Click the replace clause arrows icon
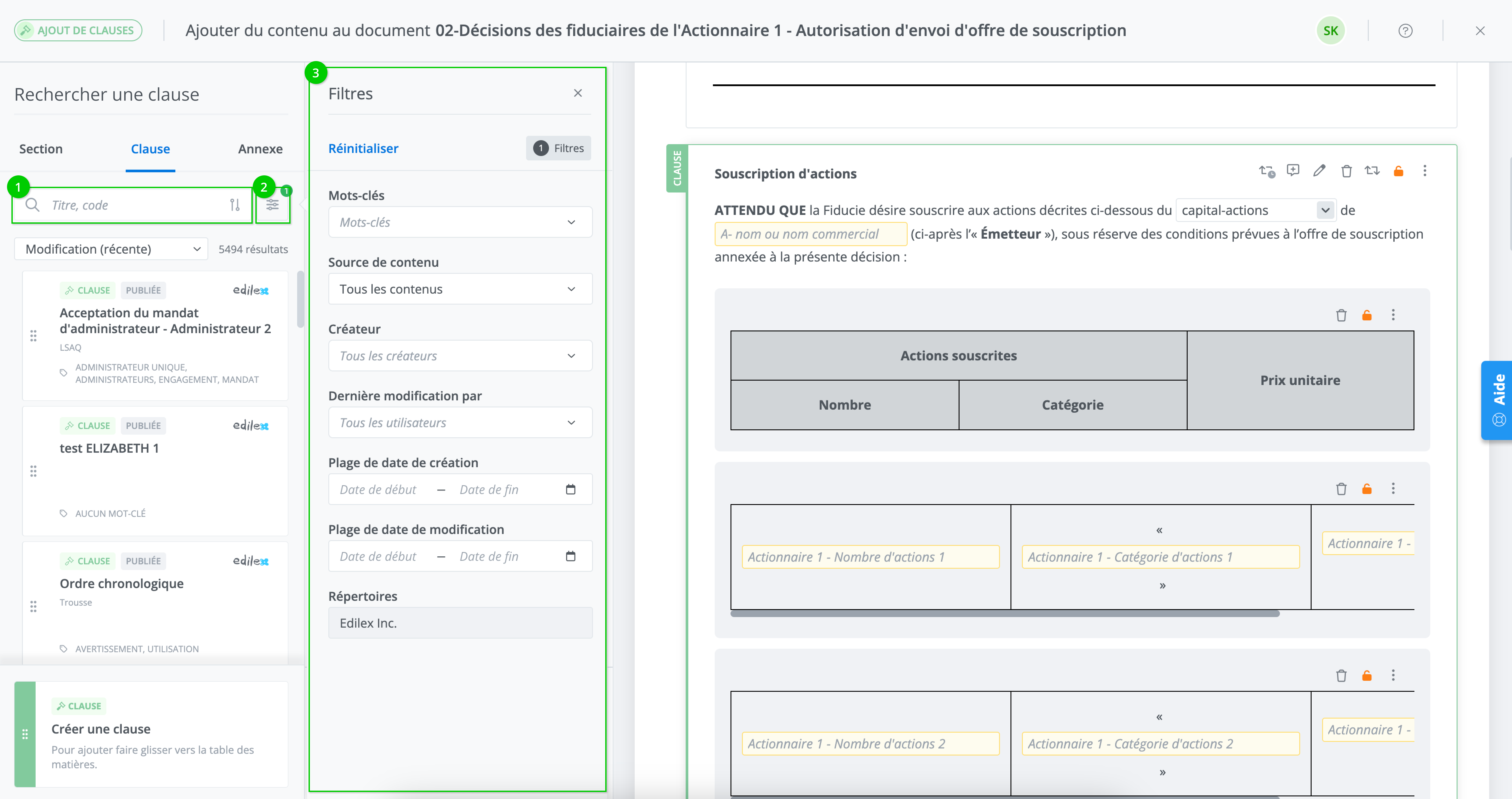This screenshot has height=799, width=1512. coord(1372,170)
